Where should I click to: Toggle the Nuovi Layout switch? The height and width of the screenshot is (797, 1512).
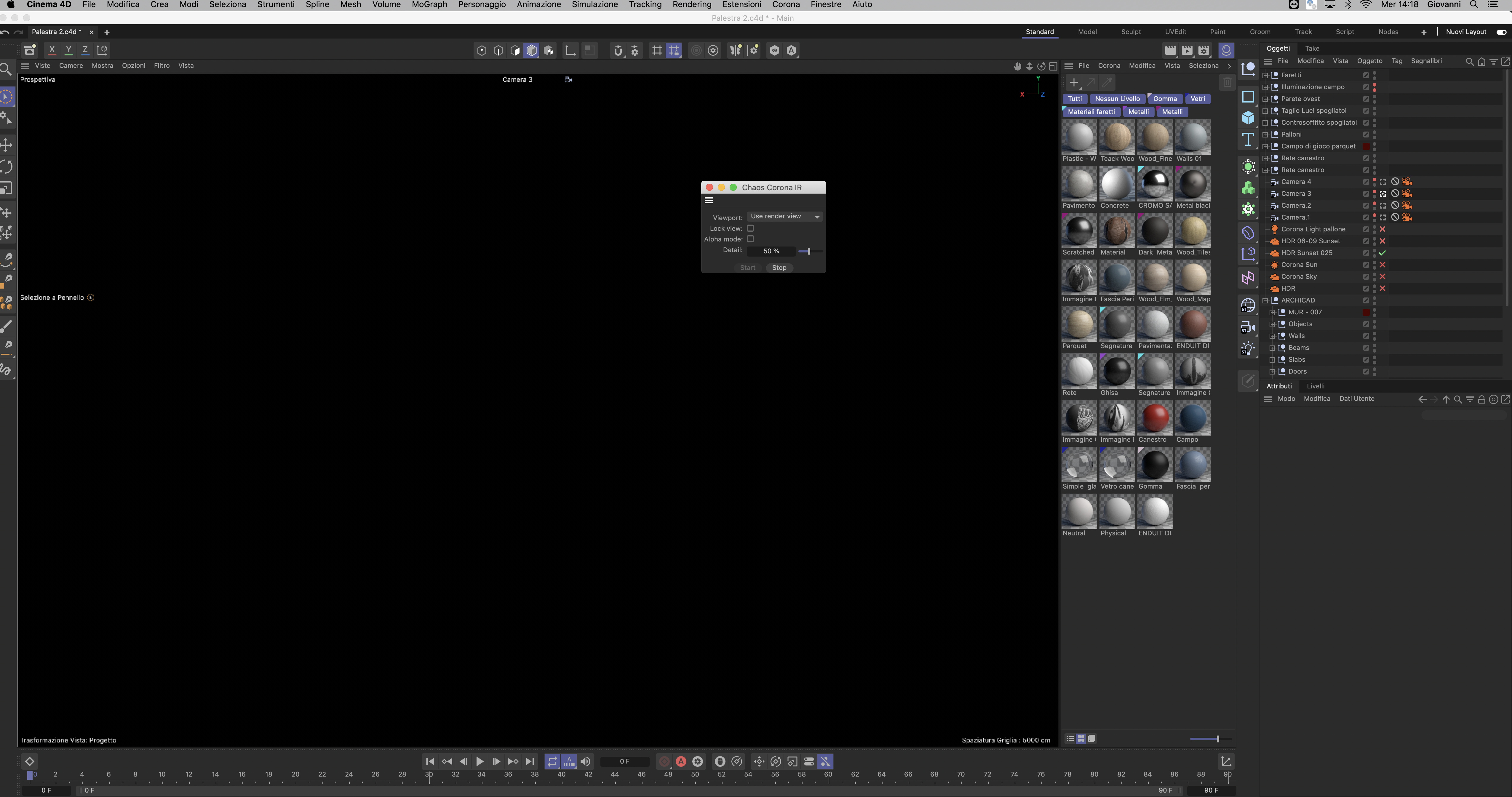1501,32
